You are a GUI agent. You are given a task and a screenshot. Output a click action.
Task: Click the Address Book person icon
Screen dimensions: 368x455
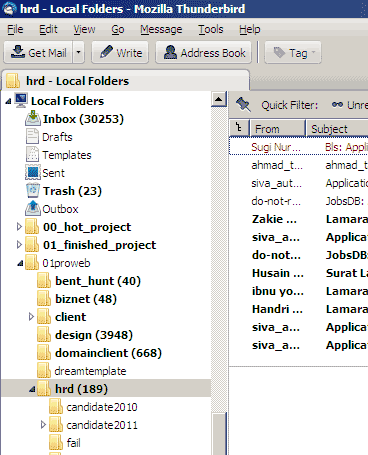(170, 52)
